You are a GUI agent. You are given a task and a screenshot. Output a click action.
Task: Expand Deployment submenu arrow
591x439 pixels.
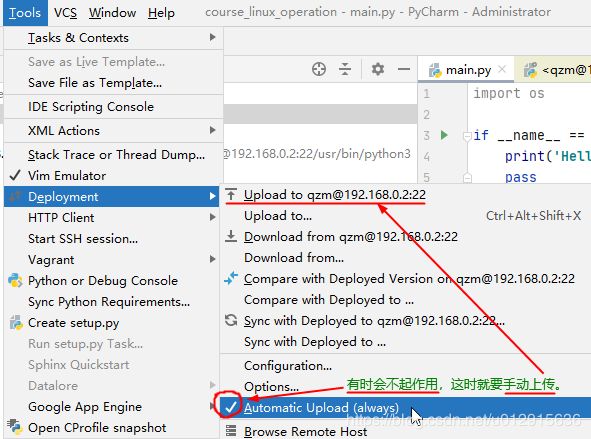coord(213,196)
